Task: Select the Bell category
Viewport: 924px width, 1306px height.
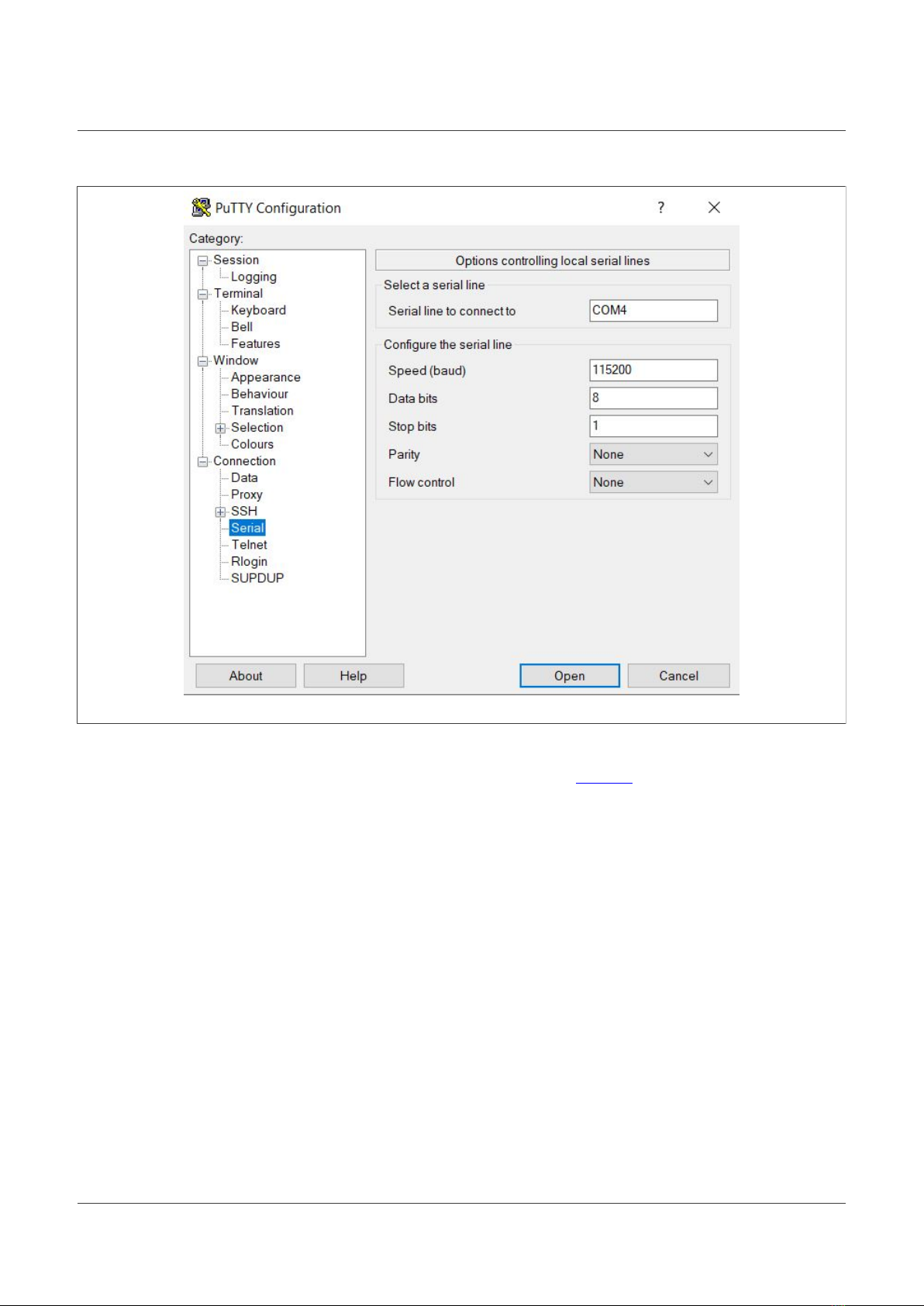Action: point(242,327)
